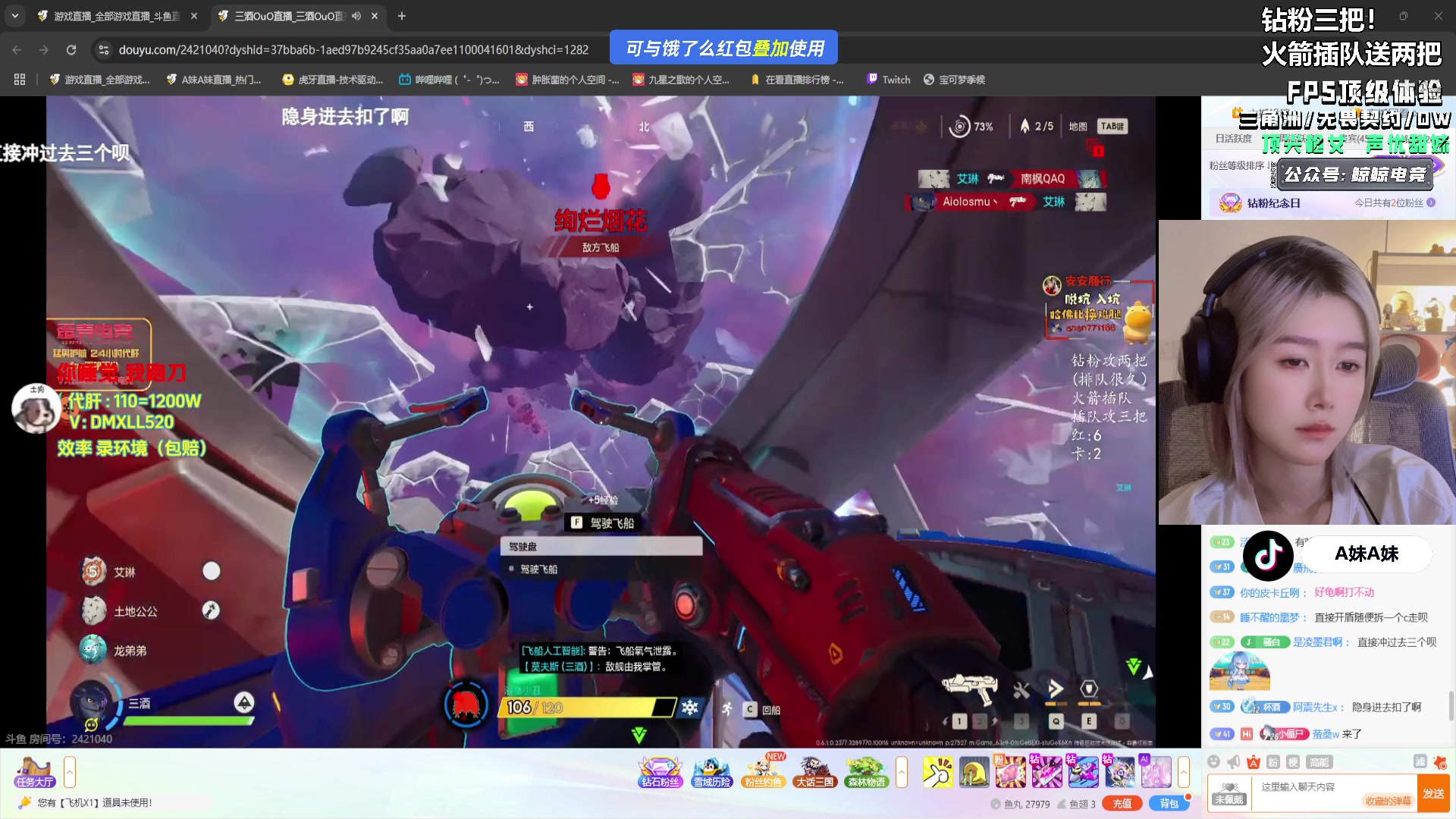
Task: Open the tab search dropdown arrow
Action: point(15,15)
